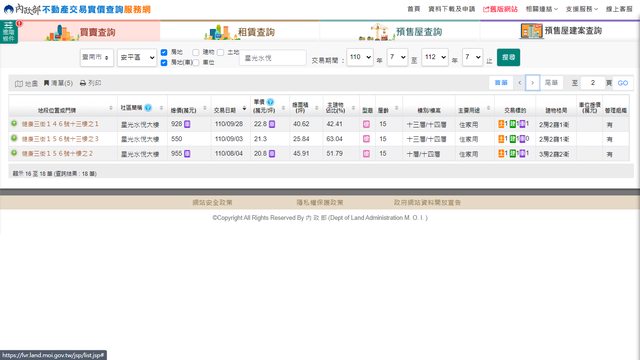
Task: Click the green search button
Action: [x=508, y=57]
